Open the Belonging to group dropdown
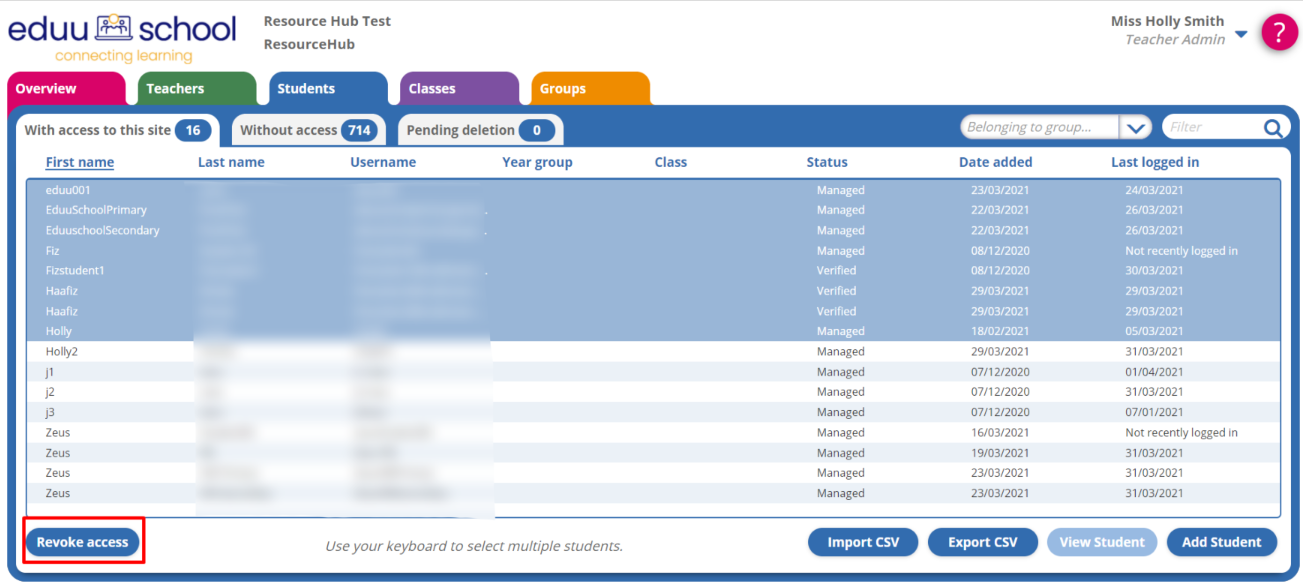Screen dimensions: 1303x582 click(1135, 128)
